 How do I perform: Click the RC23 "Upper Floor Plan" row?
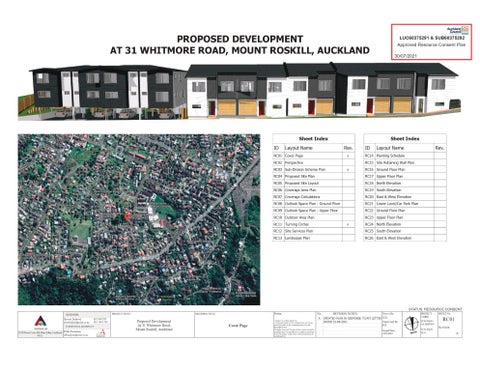(x=405, y=217)
